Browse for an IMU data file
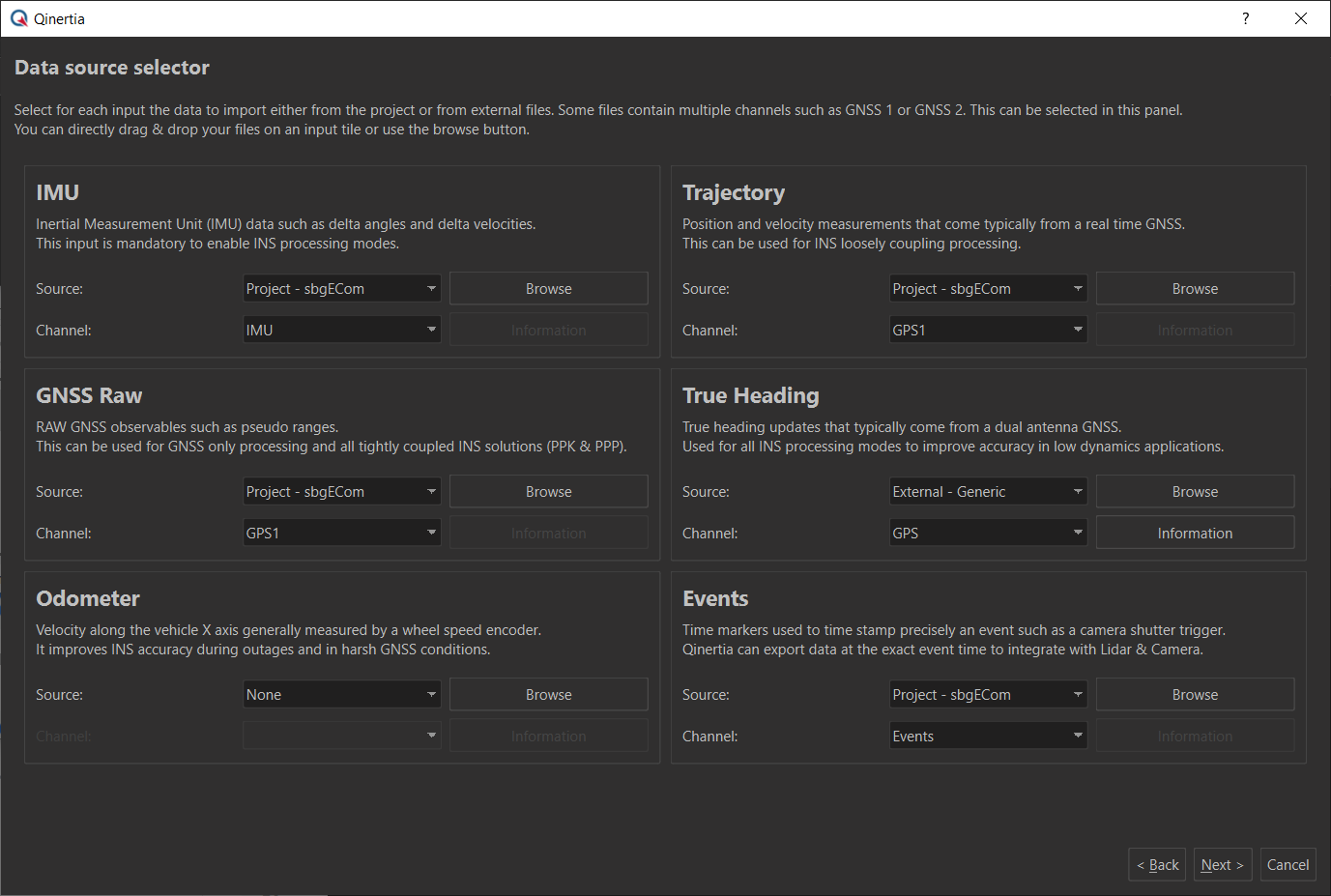The height and width of the screenshot is (896, 1331). pyautogui.click(x=548, y=289)
